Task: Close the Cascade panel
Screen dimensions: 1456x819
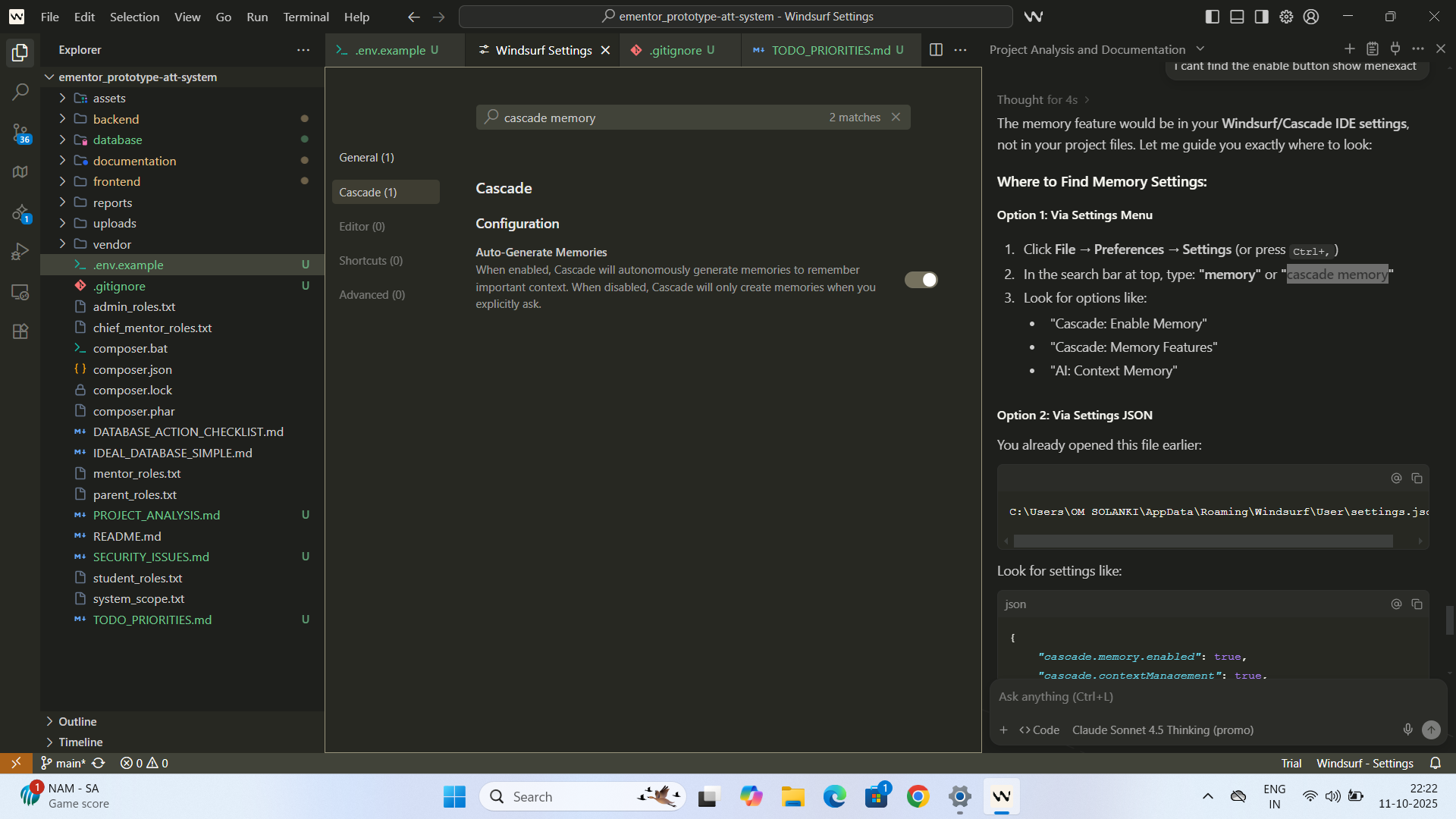Action: click(x=1441, y=49)
